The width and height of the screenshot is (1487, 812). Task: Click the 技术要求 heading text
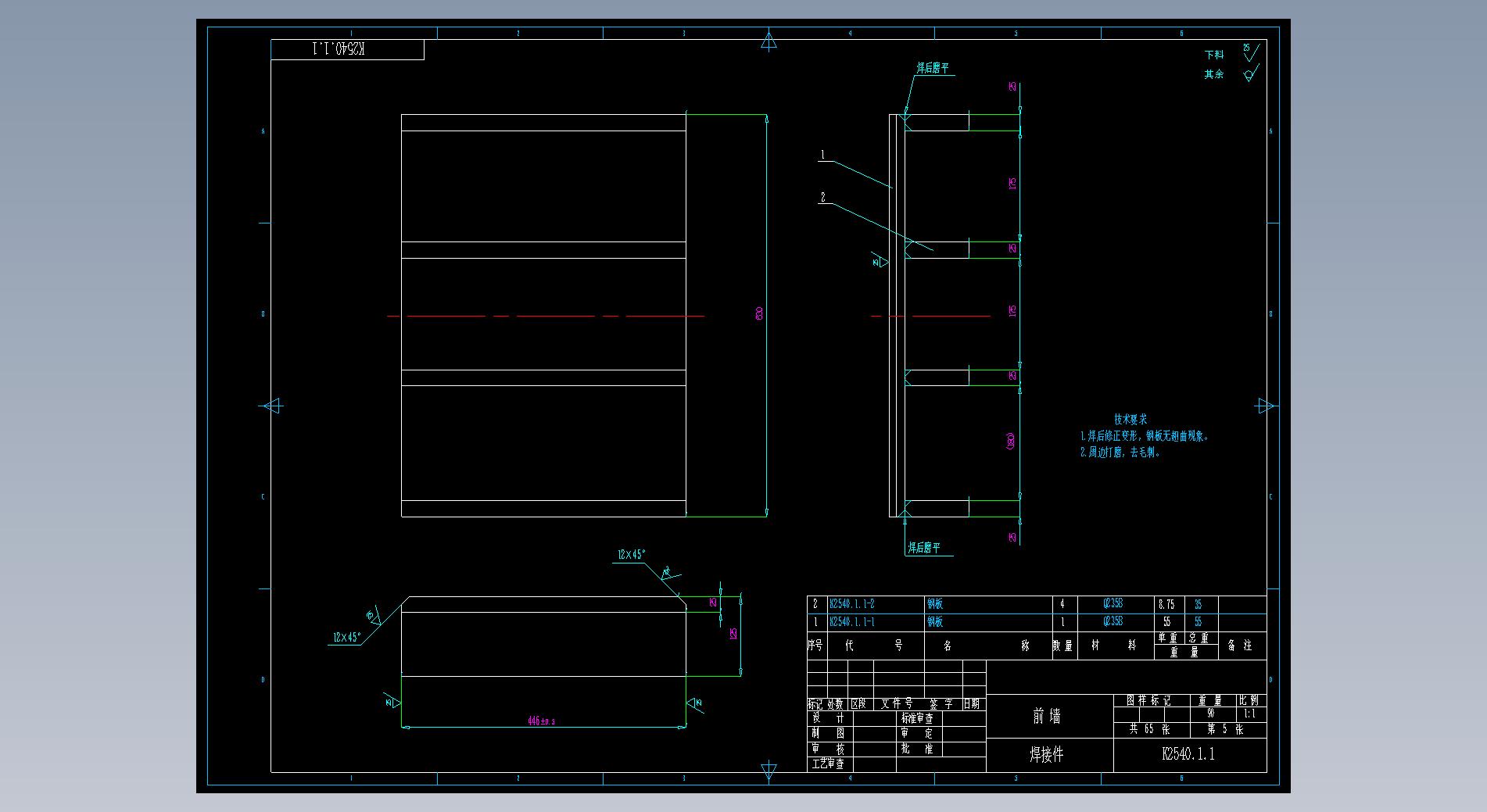tap(1131, 420)
